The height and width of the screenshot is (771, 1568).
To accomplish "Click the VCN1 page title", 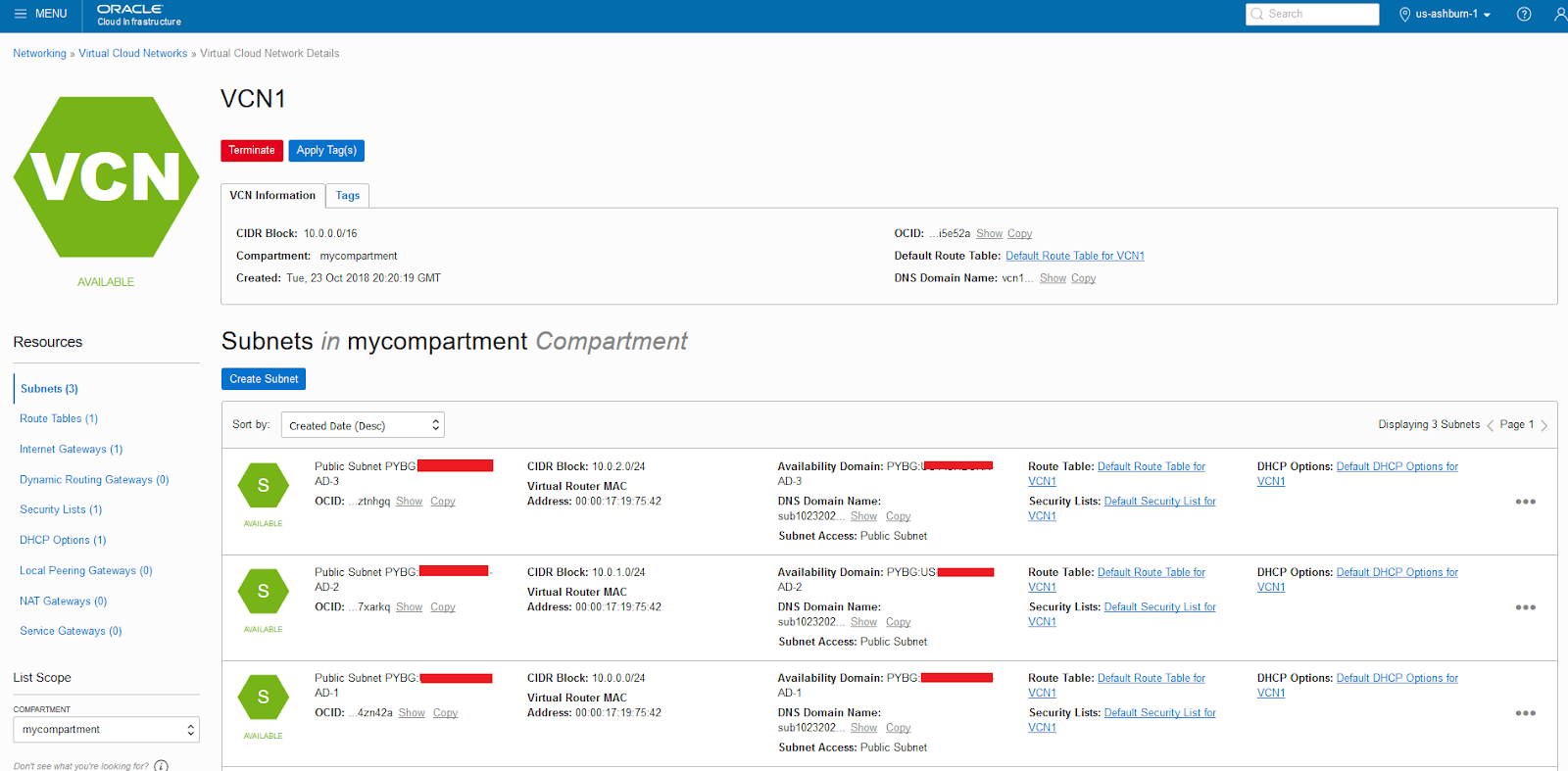I will [x=253, y=99].
